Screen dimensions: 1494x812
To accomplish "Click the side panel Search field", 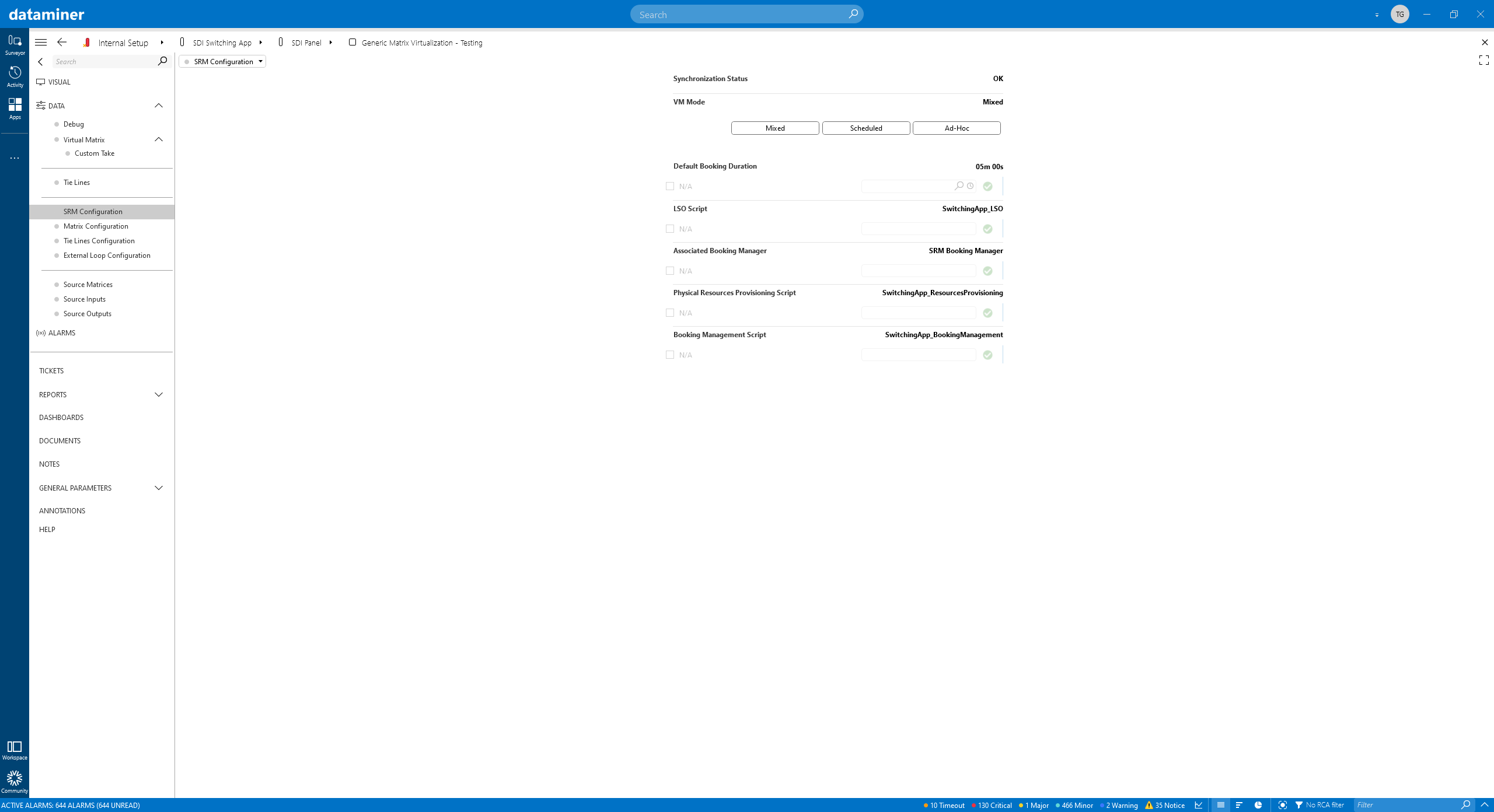I will click(104, 61).
